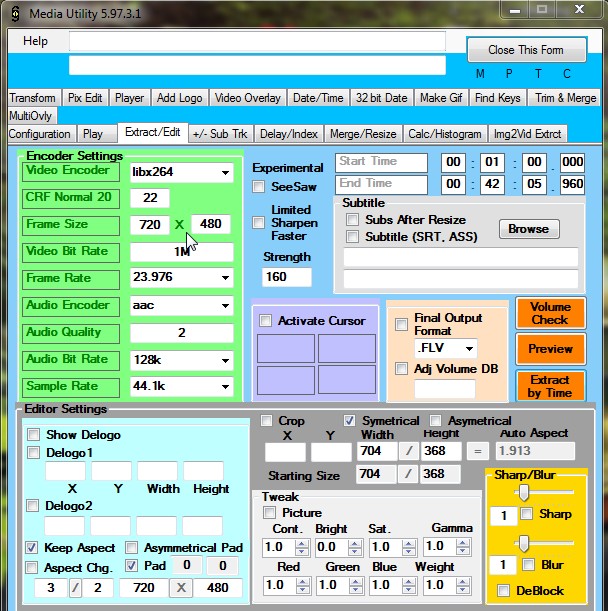Click the crop Width field 704
The width and height of the screenshot is (608, 611).
click(x=377, y=451)
